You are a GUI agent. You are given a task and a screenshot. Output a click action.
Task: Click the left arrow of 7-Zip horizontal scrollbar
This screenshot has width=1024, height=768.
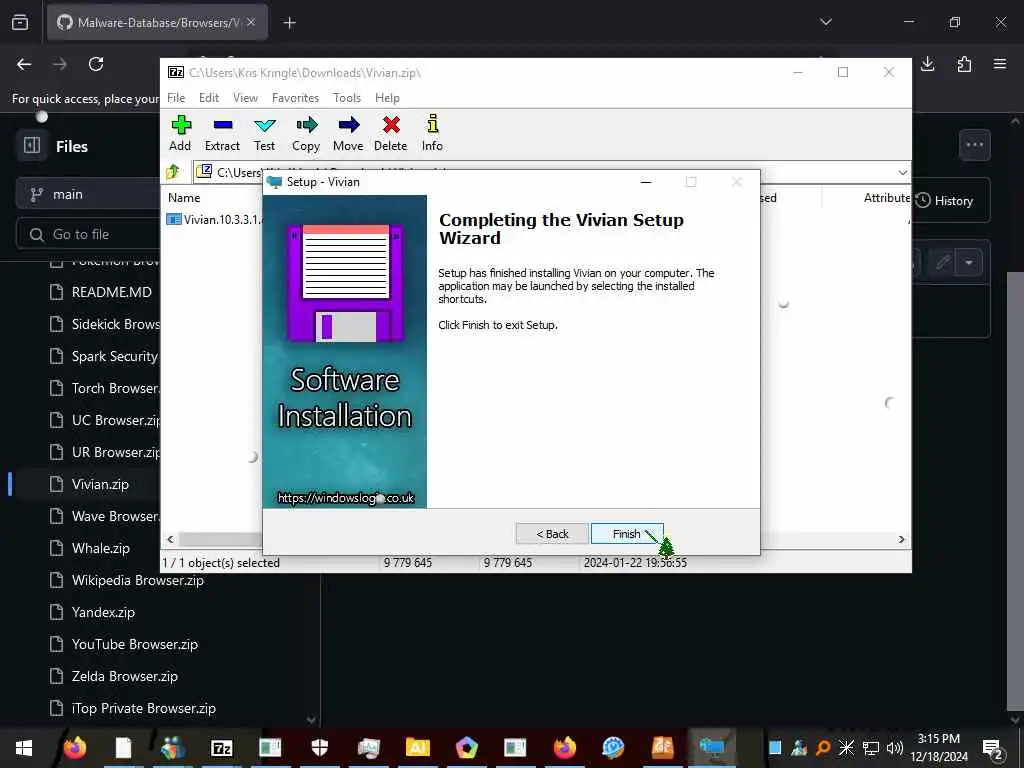click(170, 539)
